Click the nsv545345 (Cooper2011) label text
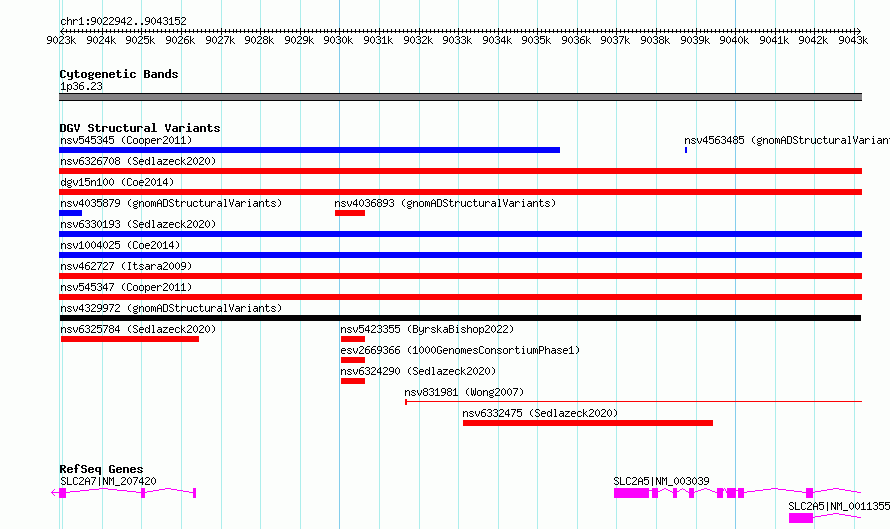 [126, 140]
